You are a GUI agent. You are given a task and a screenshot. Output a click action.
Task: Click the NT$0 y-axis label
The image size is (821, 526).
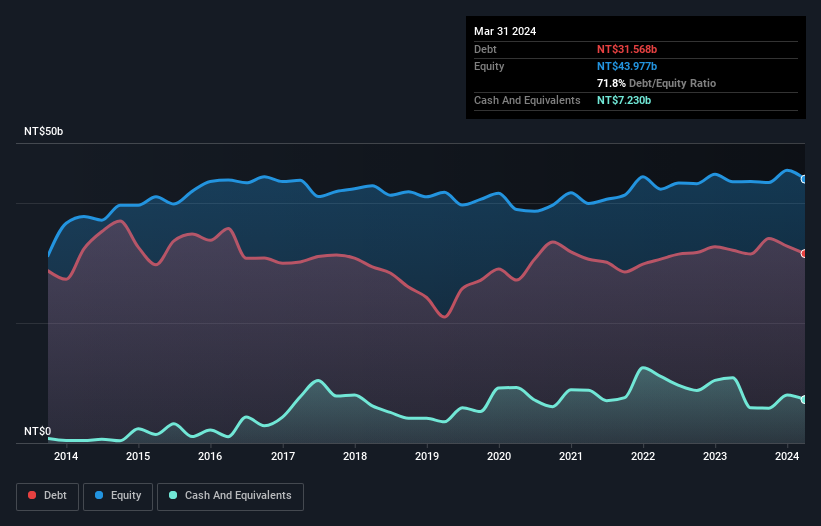click(x=37, y=431)
